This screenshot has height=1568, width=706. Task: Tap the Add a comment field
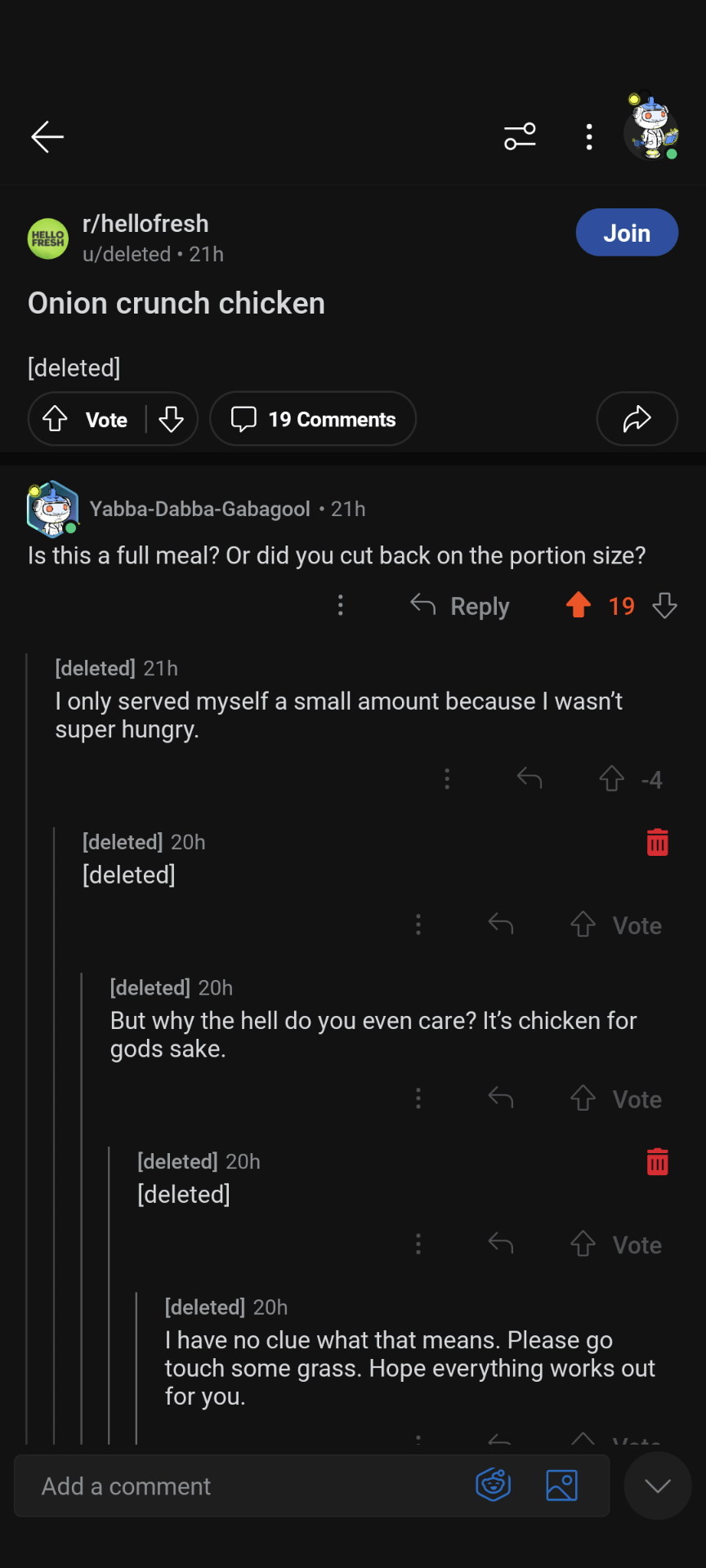click(x=245, y=1486)
